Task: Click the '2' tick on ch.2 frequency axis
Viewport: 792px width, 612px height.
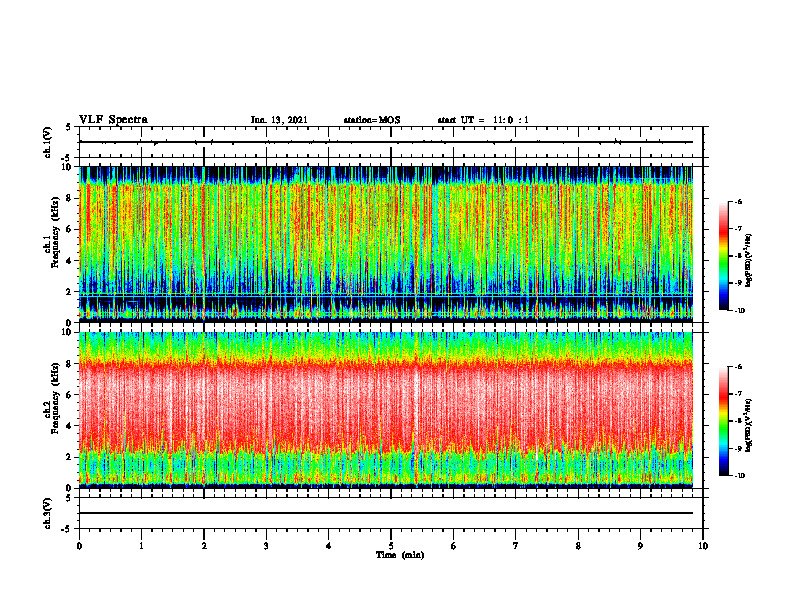Action: [71, 457]
